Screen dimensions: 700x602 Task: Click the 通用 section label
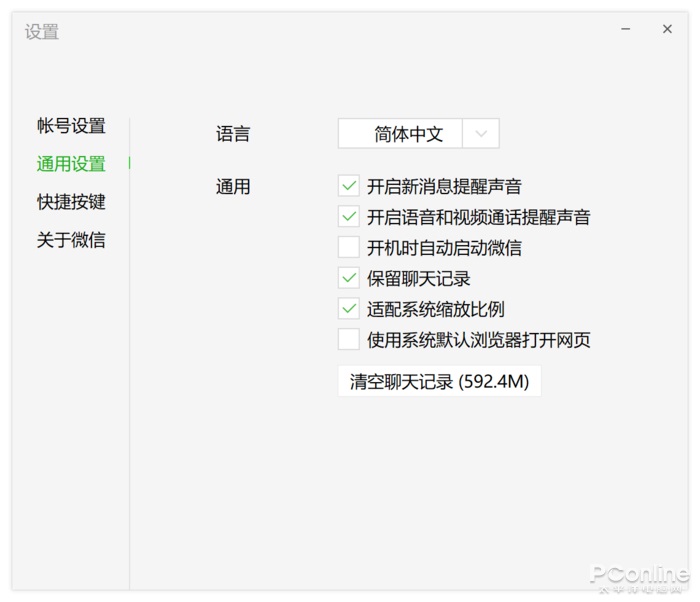point(233,187)
